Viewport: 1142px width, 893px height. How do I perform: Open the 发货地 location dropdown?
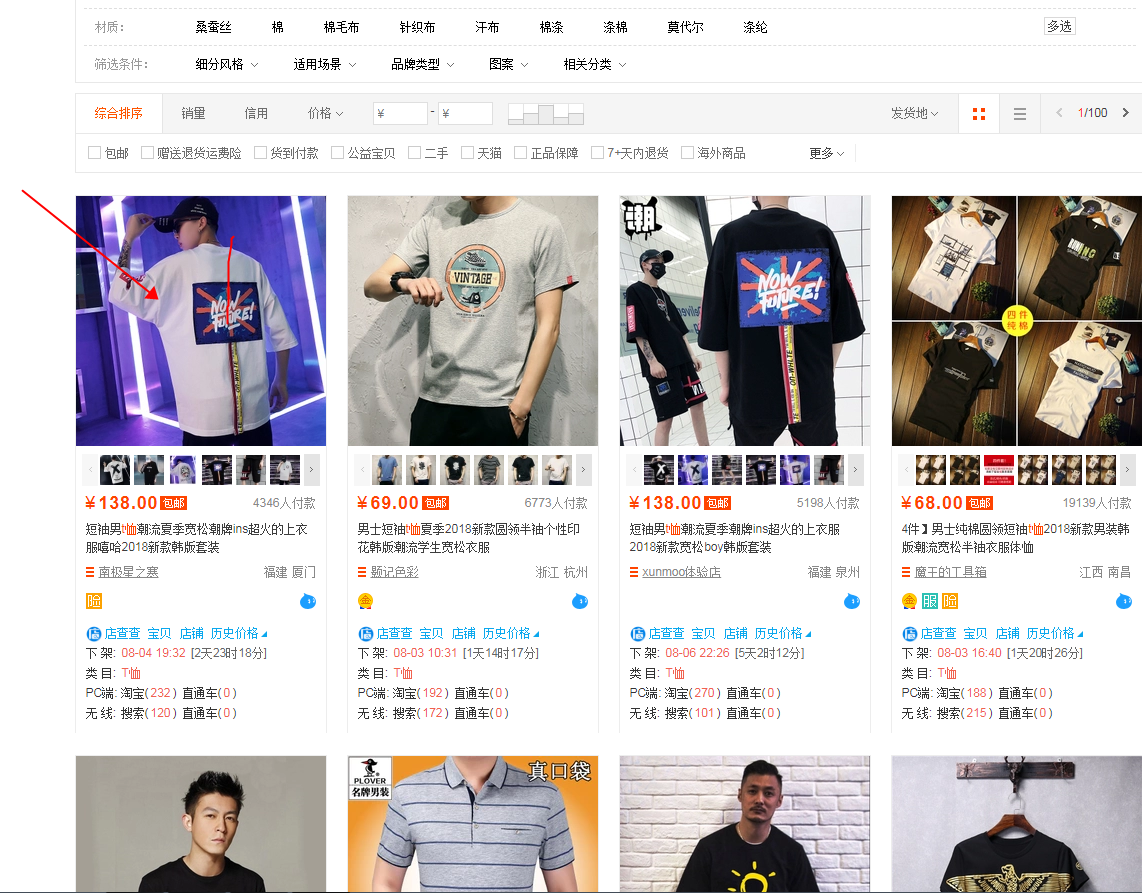[914, 113]
